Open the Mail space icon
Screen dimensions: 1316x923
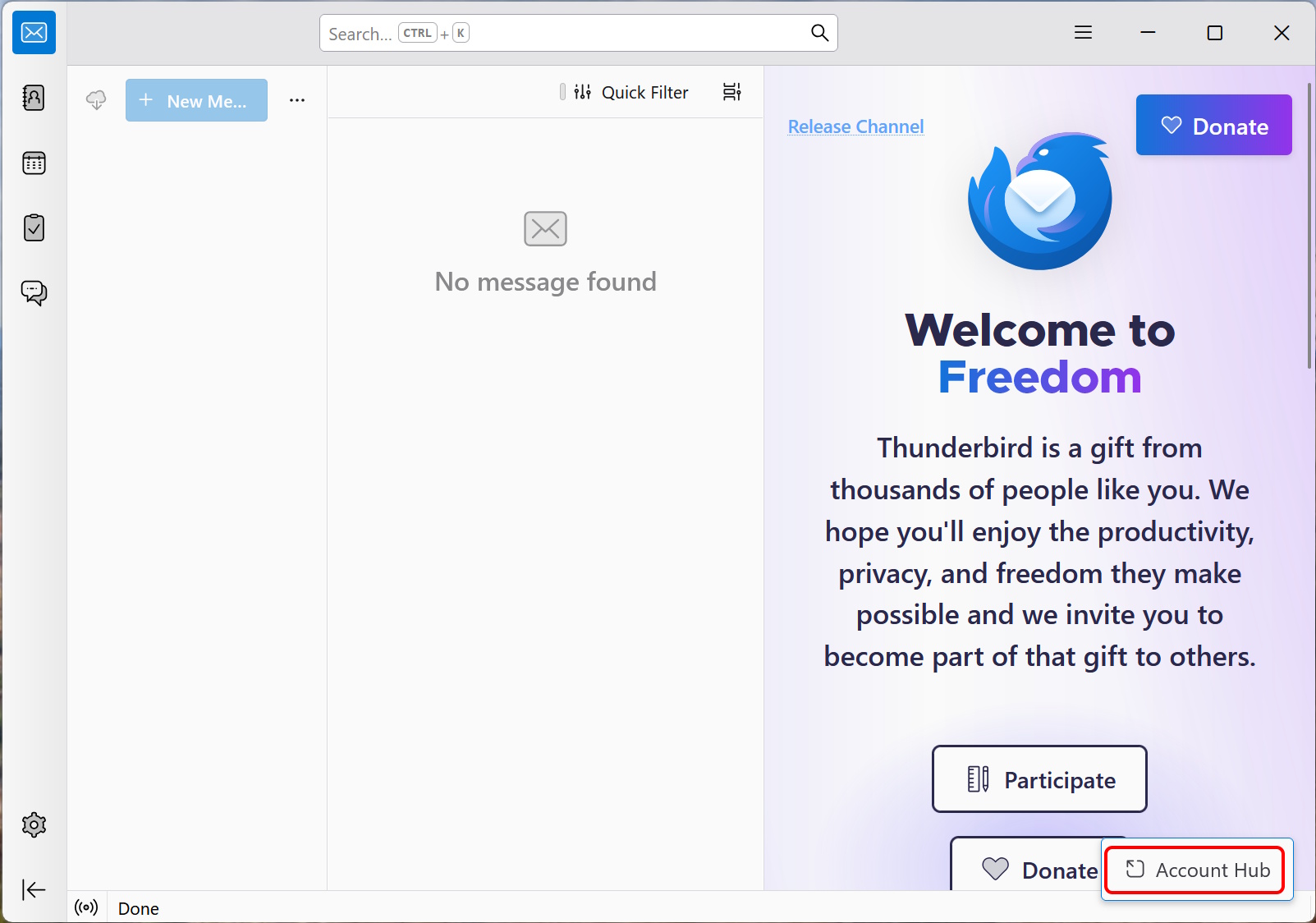tap(34, 33)
